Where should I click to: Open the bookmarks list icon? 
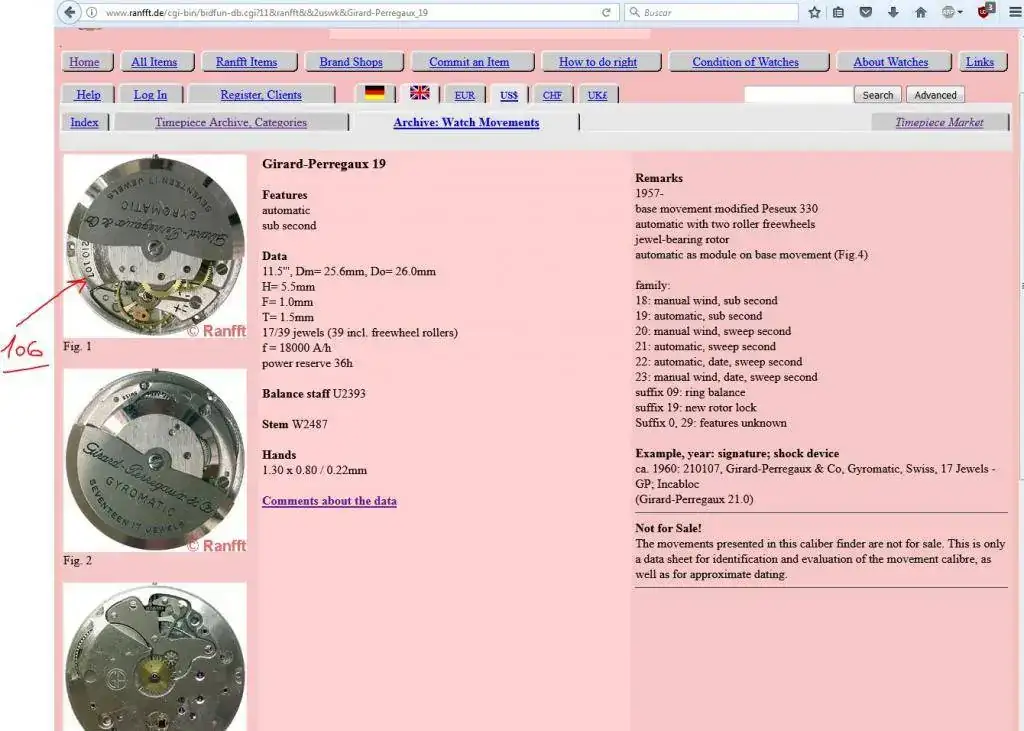click(x=839, y=12)
